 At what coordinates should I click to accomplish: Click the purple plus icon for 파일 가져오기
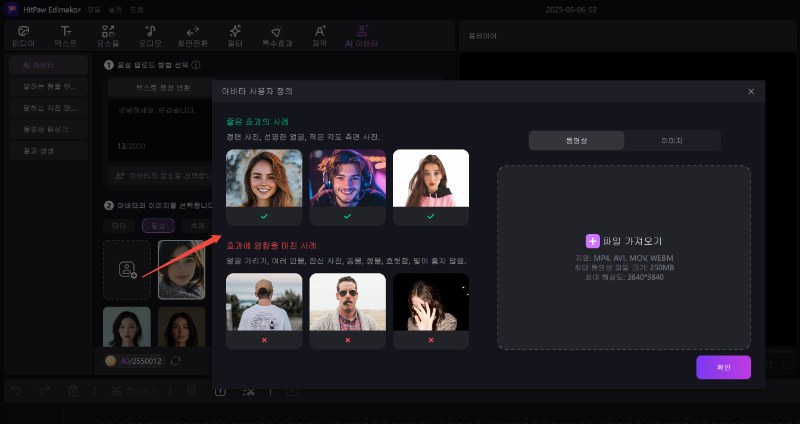[592, 241]
